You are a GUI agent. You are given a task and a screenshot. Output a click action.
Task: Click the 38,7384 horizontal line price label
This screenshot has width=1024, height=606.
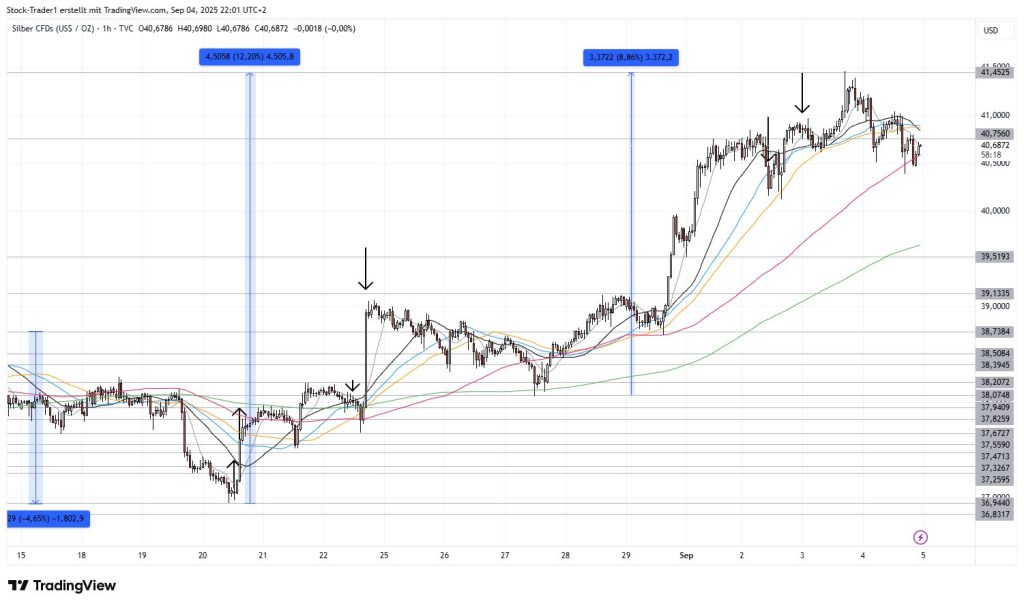pyautogui.click(x=994, y=331)
